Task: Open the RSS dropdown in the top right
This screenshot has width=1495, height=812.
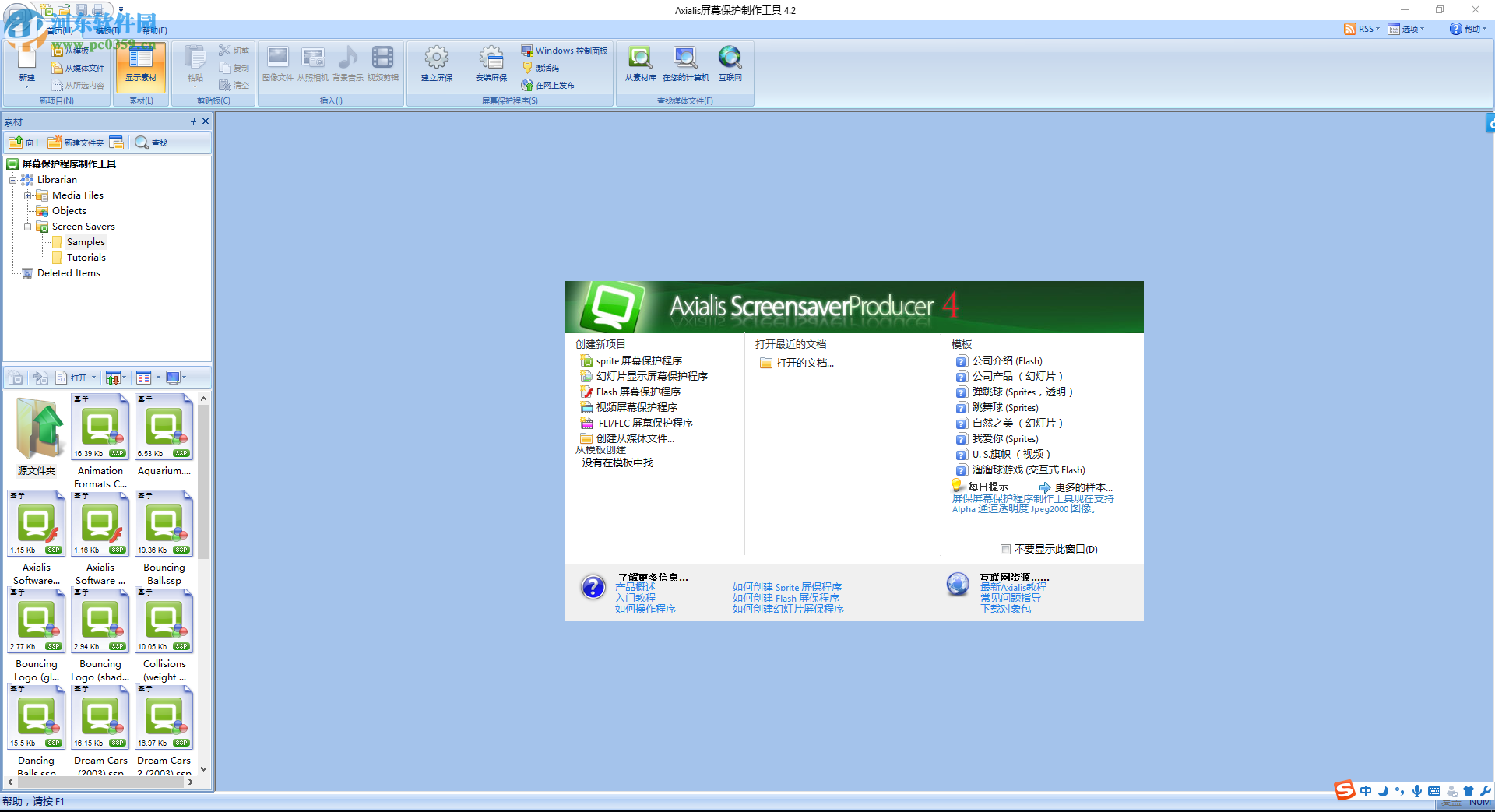Action: tap(1361, 29)
